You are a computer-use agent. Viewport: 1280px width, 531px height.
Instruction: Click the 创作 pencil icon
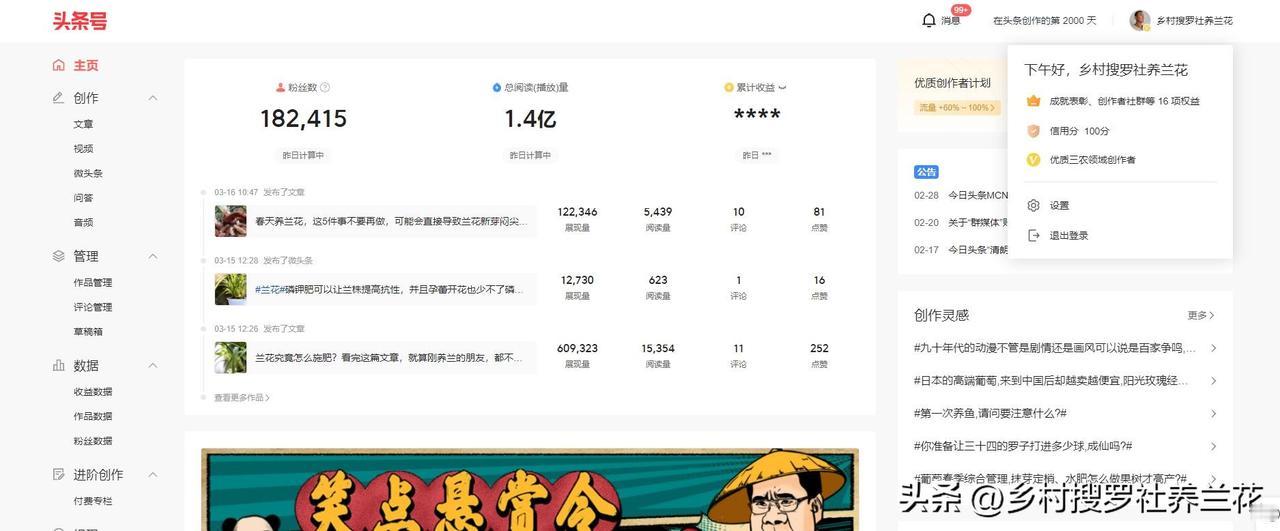pos(59,98)
